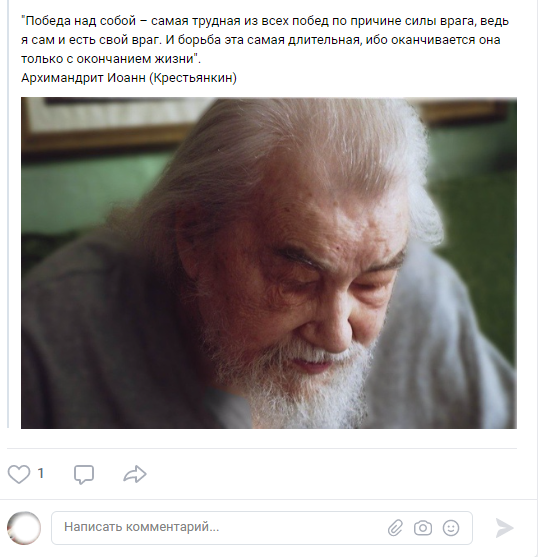This screenshot has width=538, height=557.
Task: Click the quote line starting 'Победа над собой'
Action: click(265, 21)
